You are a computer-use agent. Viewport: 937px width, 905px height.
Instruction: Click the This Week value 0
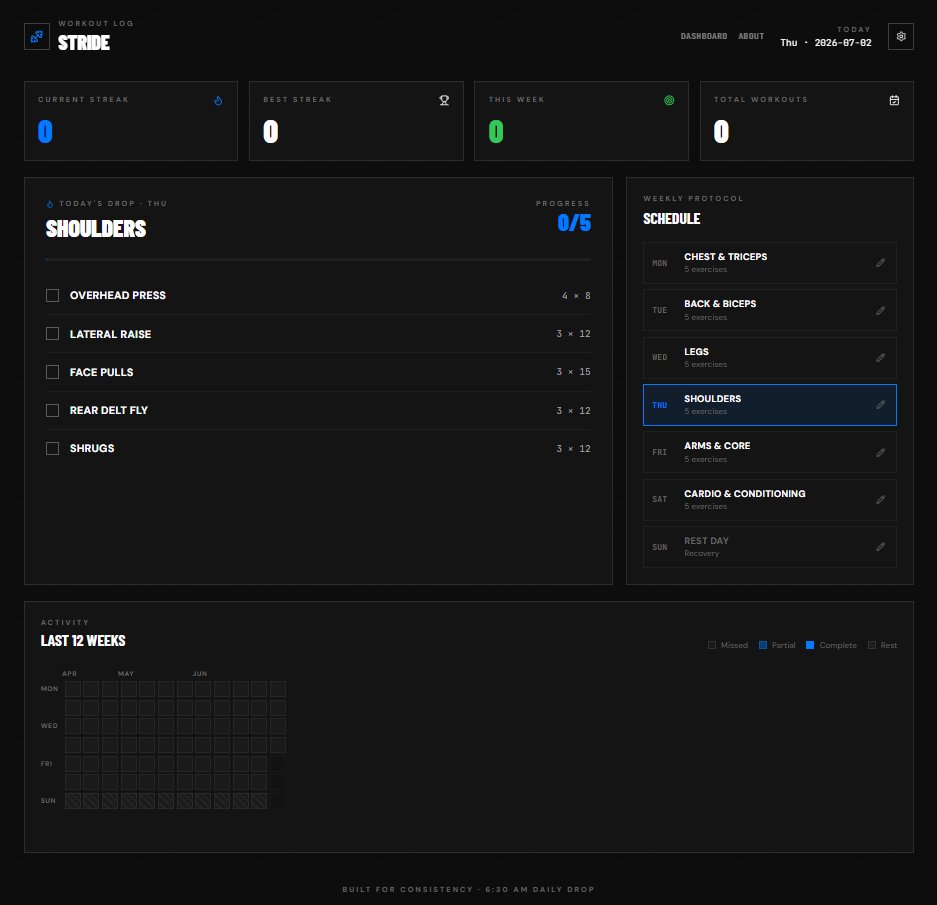pos(496,132)
